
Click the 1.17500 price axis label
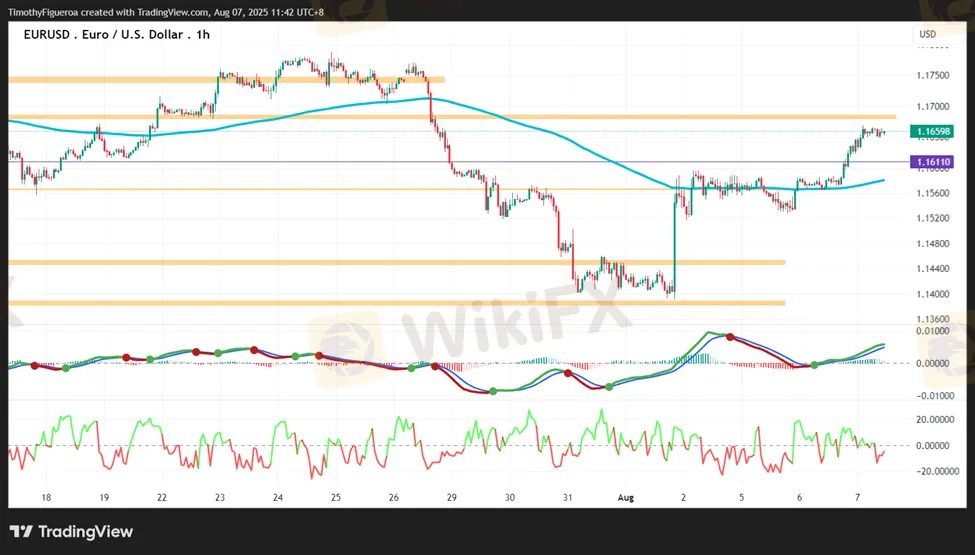(933, 75)
